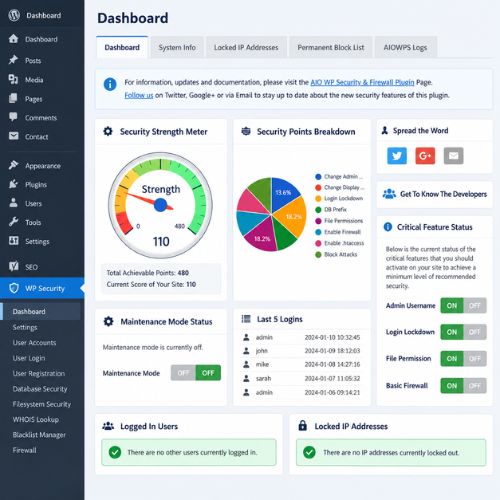Open Blacklist Manager submenu item
Viewport: 500px width, 500px height.
[x=39, y=435]
